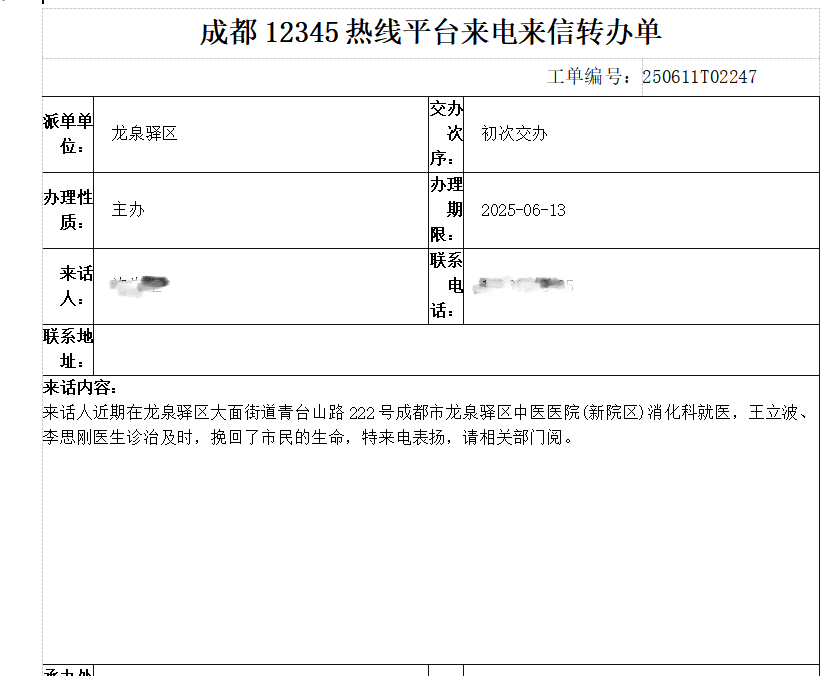This screenshot has height=676, width=837.
Task: Click the blurred phone number value
Action: [523, 286]
